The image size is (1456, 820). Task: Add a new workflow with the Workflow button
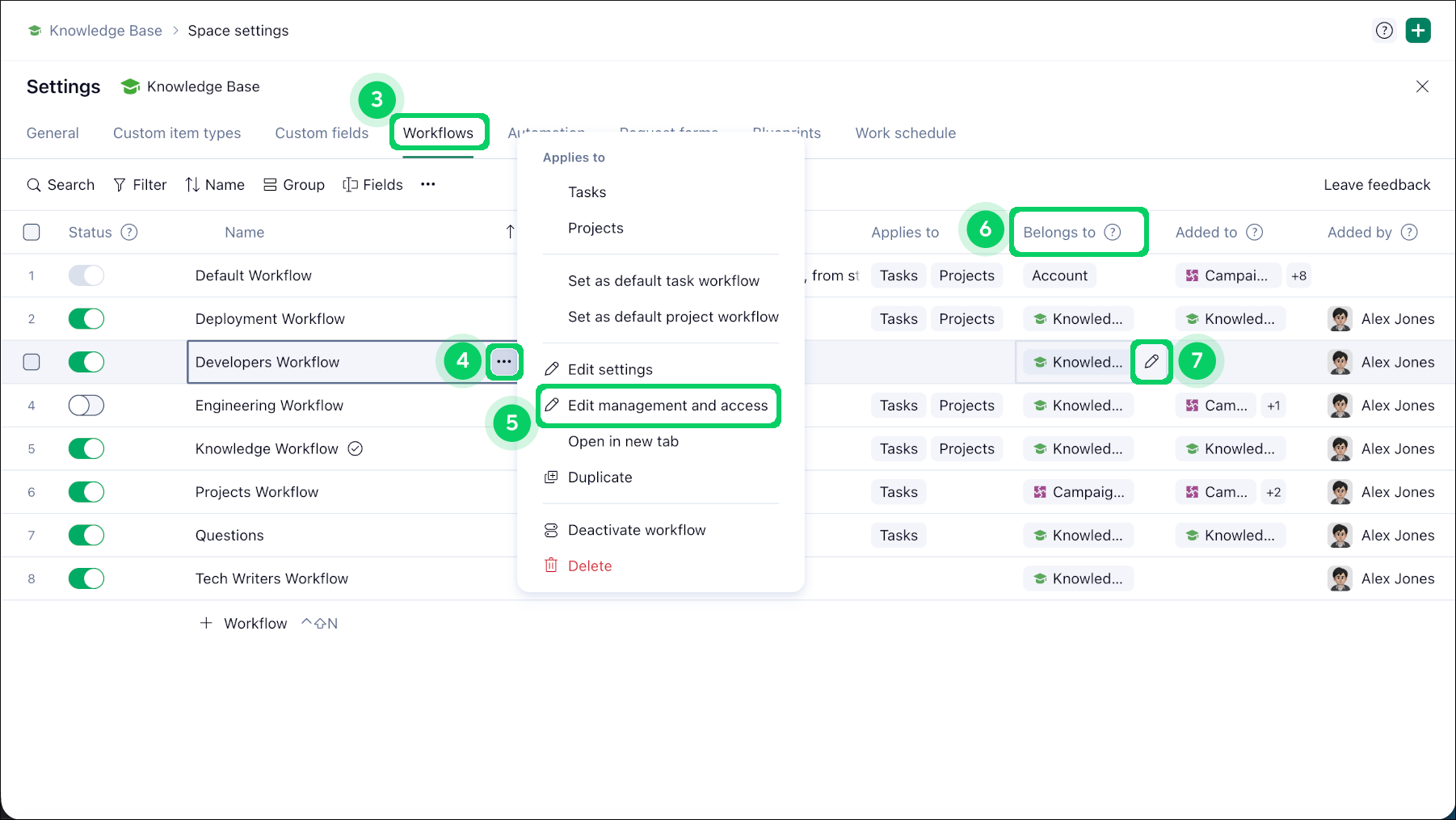point(244,623)
